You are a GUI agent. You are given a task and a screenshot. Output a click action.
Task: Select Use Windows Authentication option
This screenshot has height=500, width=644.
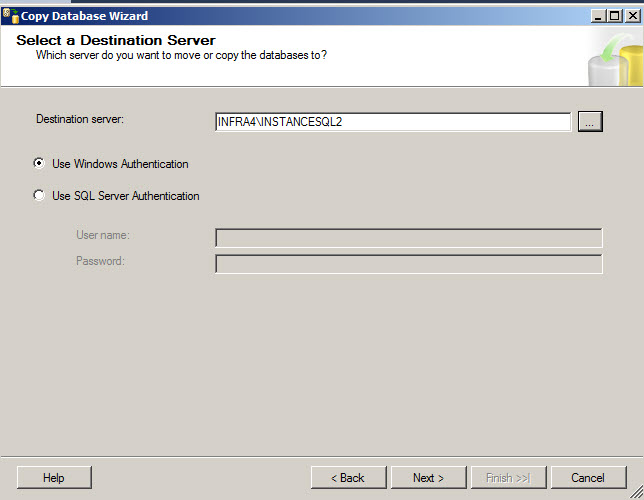pyautogui.click(x=39, y=164)
